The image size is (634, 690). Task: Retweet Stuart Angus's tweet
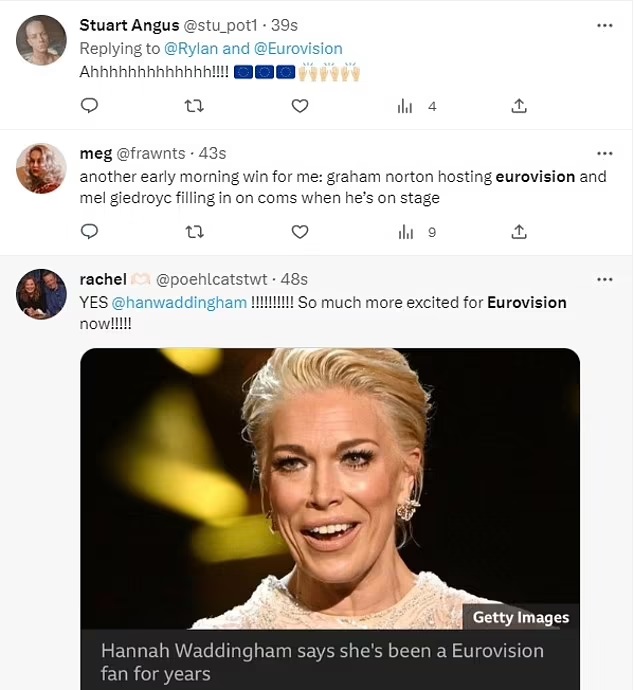pyautogui.click(x=195, y=105)
